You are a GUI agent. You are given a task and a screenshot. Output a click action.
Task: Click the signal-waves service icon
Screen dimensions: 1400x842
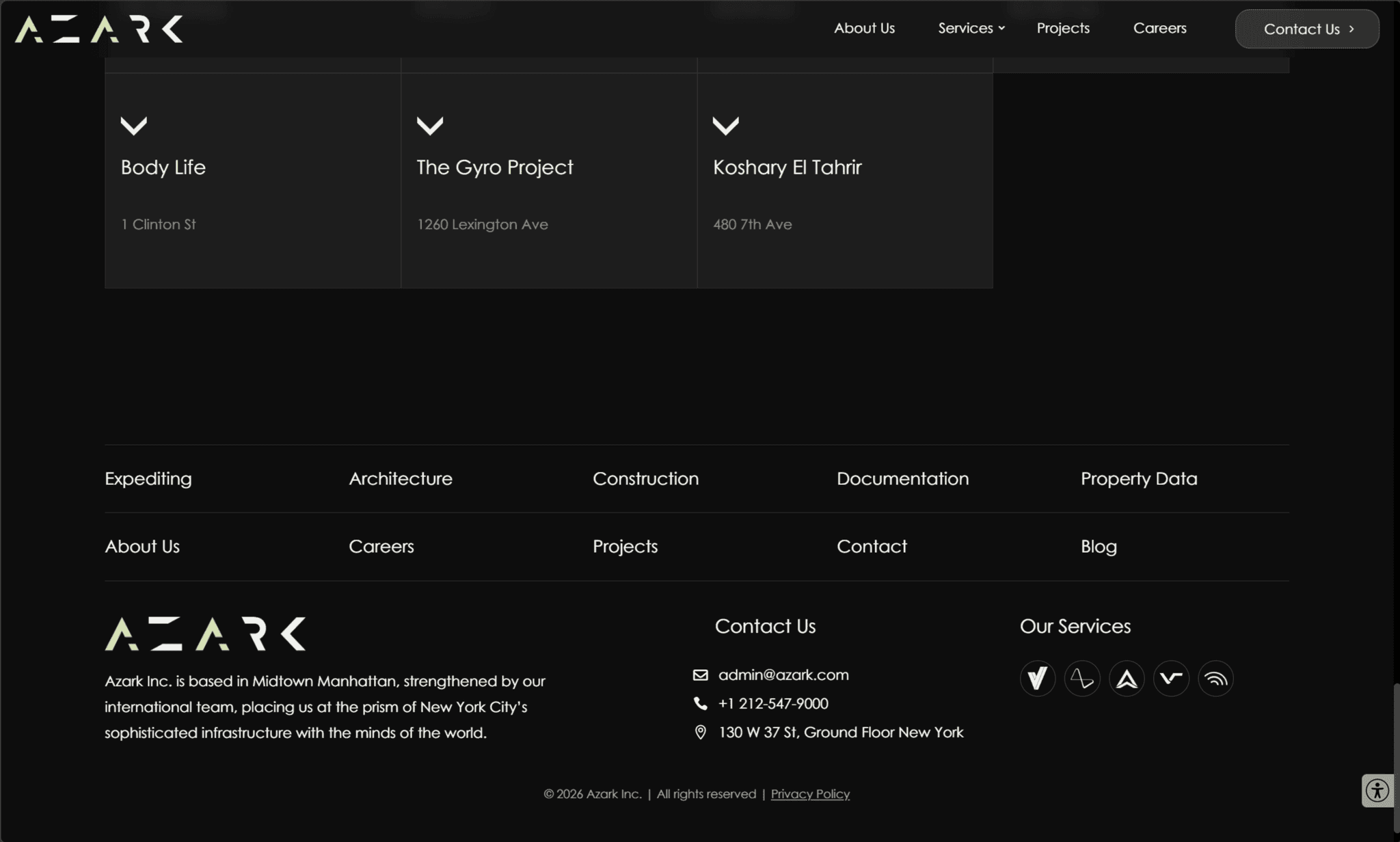[1215, 679]
